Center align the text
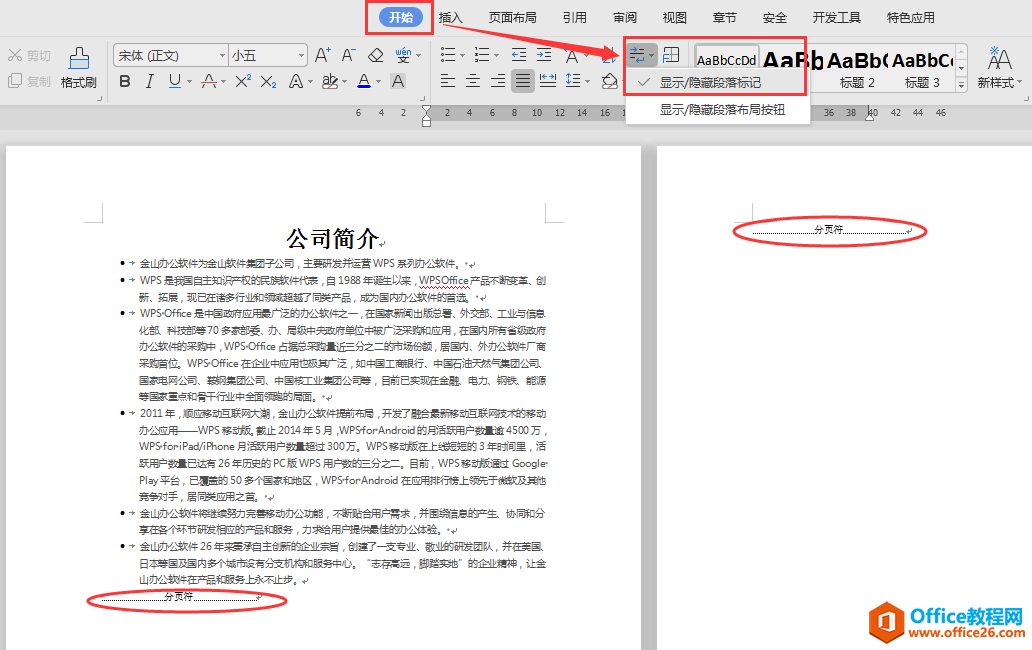This screenshot has height=650, width=1032. [473, 81]
